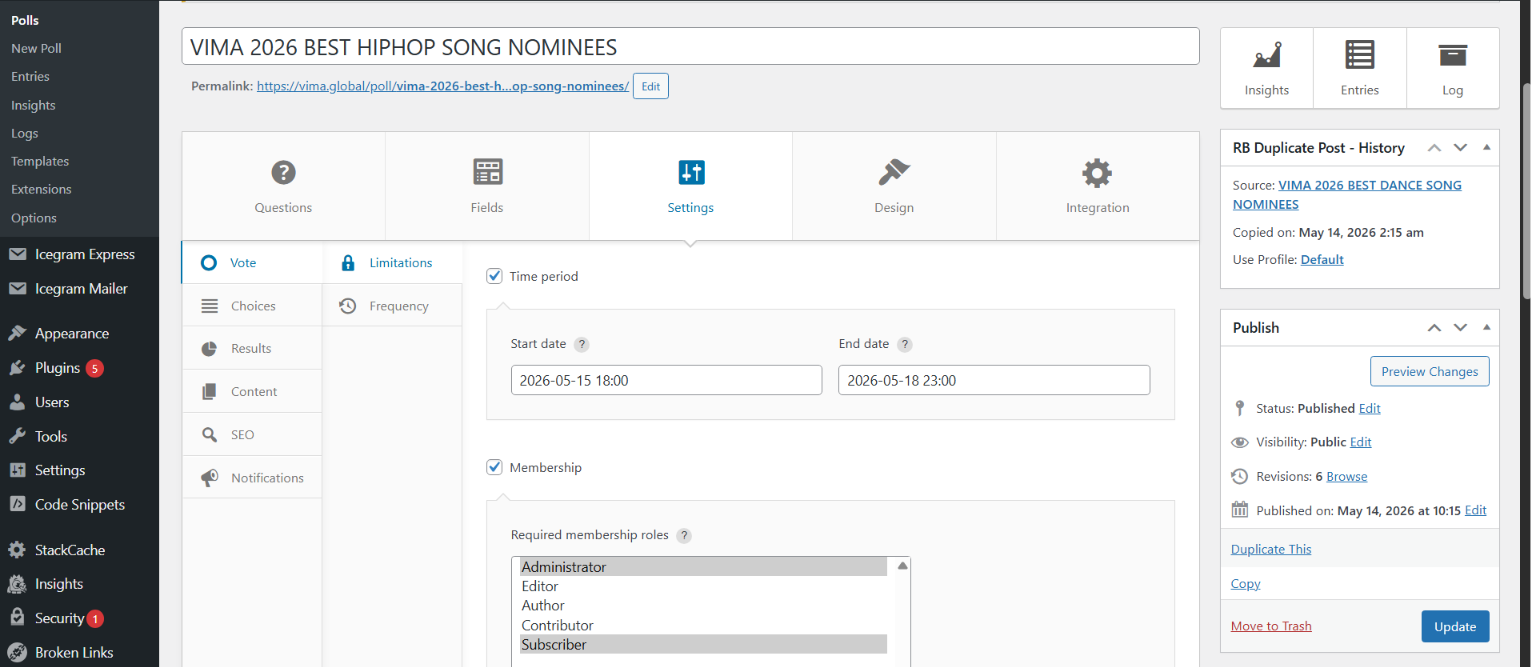1531x667 pixels.
Task: Click the Settings tab sliders icon
Action: (691, 172)
